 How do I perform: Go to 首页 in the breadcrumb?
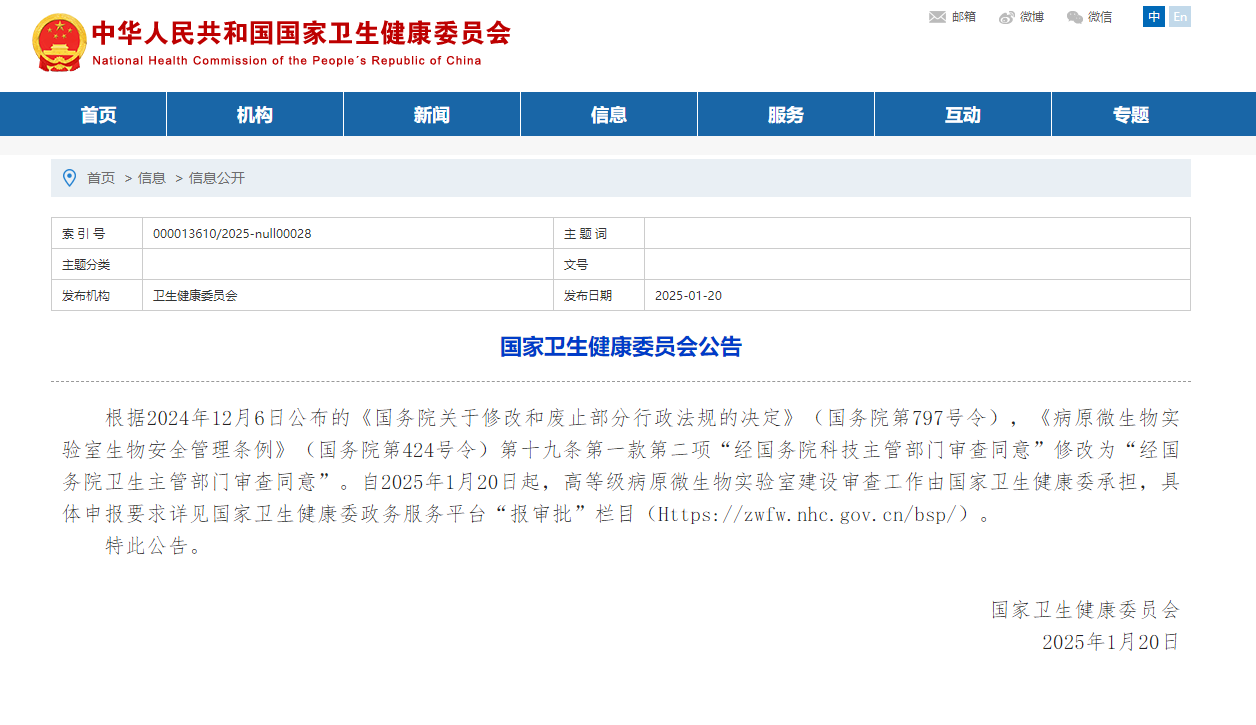[101, 178]
